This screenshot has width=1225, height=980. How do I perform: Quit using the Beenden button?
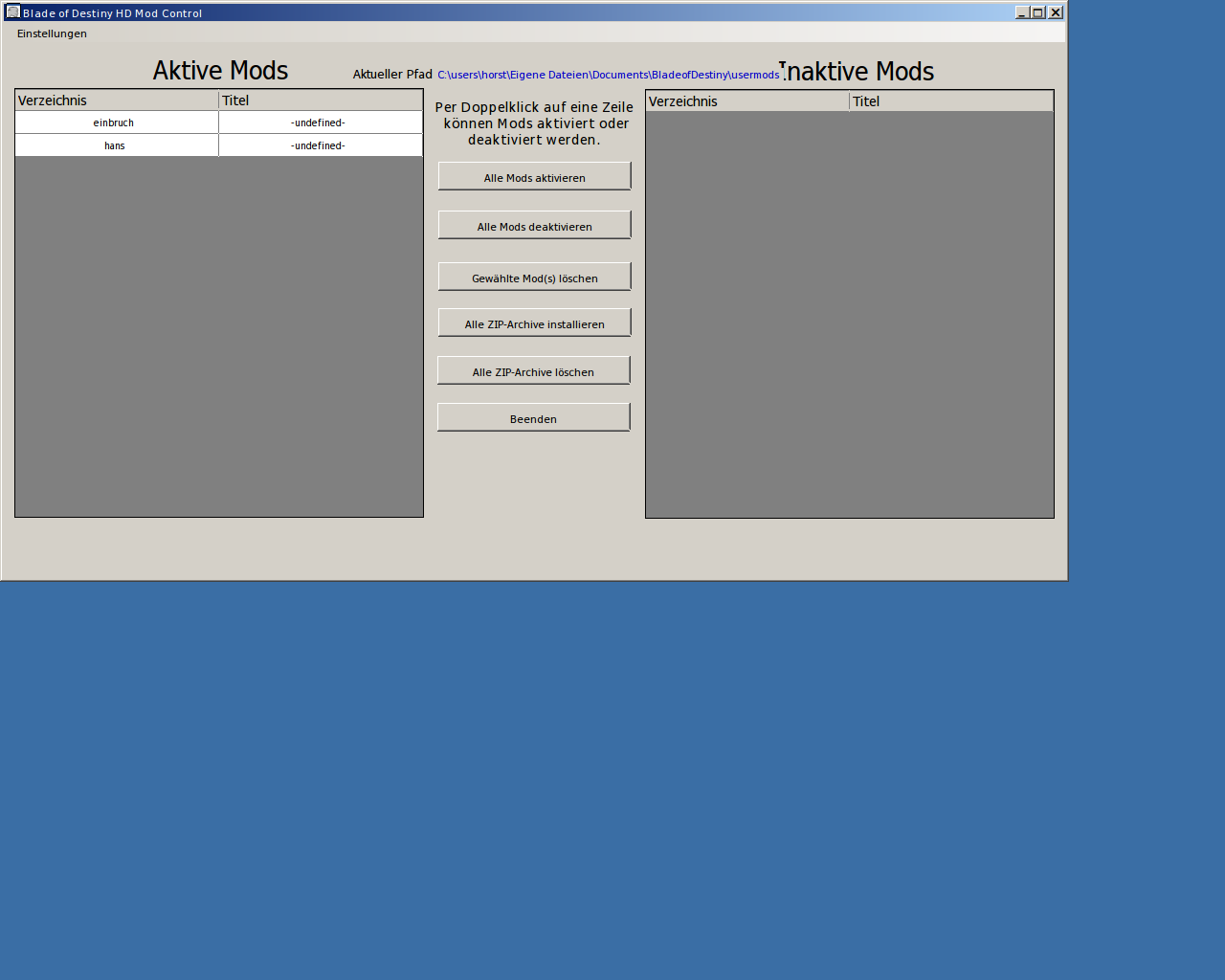(x=533, y=417)
